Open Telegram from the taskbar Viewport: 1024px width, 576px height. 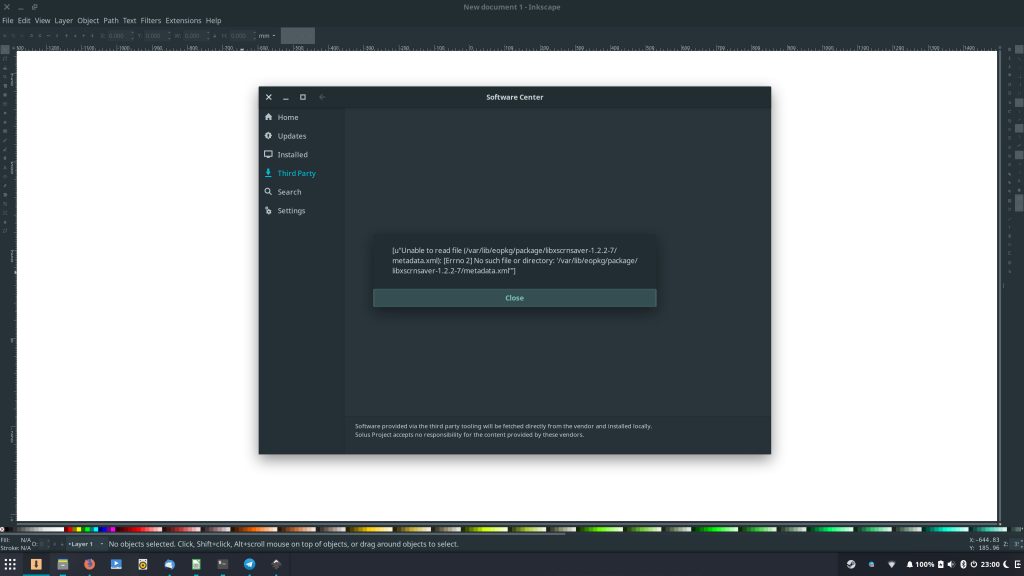tap(249, 564)
